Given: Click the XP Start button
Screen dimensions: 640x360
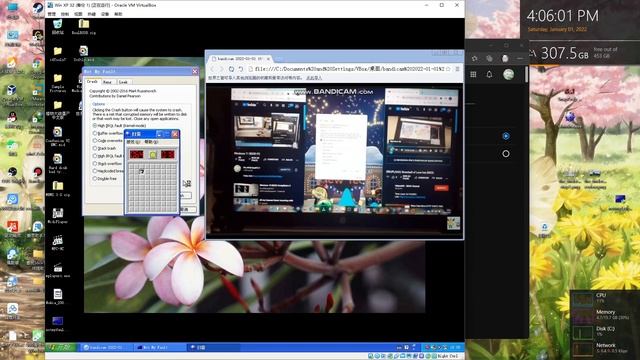Looking at the screenshot, I should 61,347.
